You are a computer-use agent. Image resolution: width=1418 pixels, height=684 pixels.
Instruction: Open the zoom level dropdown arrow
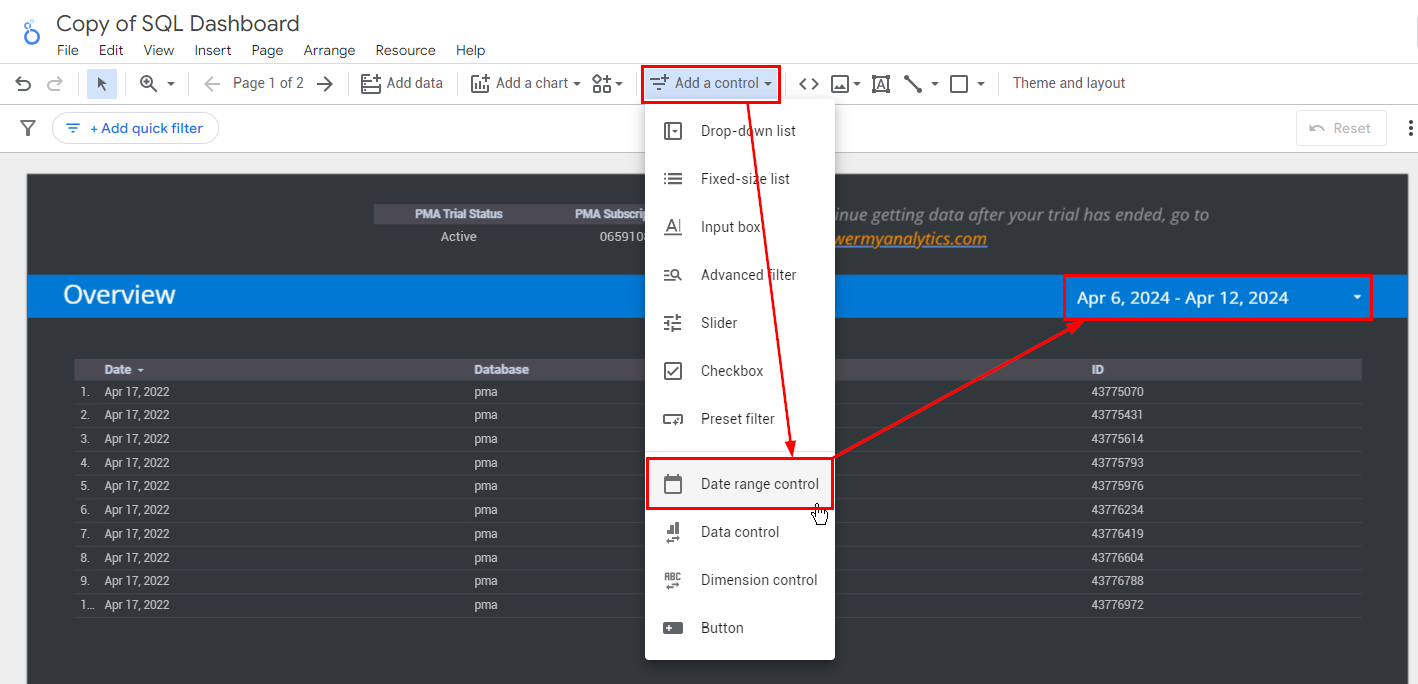(171, 84)
